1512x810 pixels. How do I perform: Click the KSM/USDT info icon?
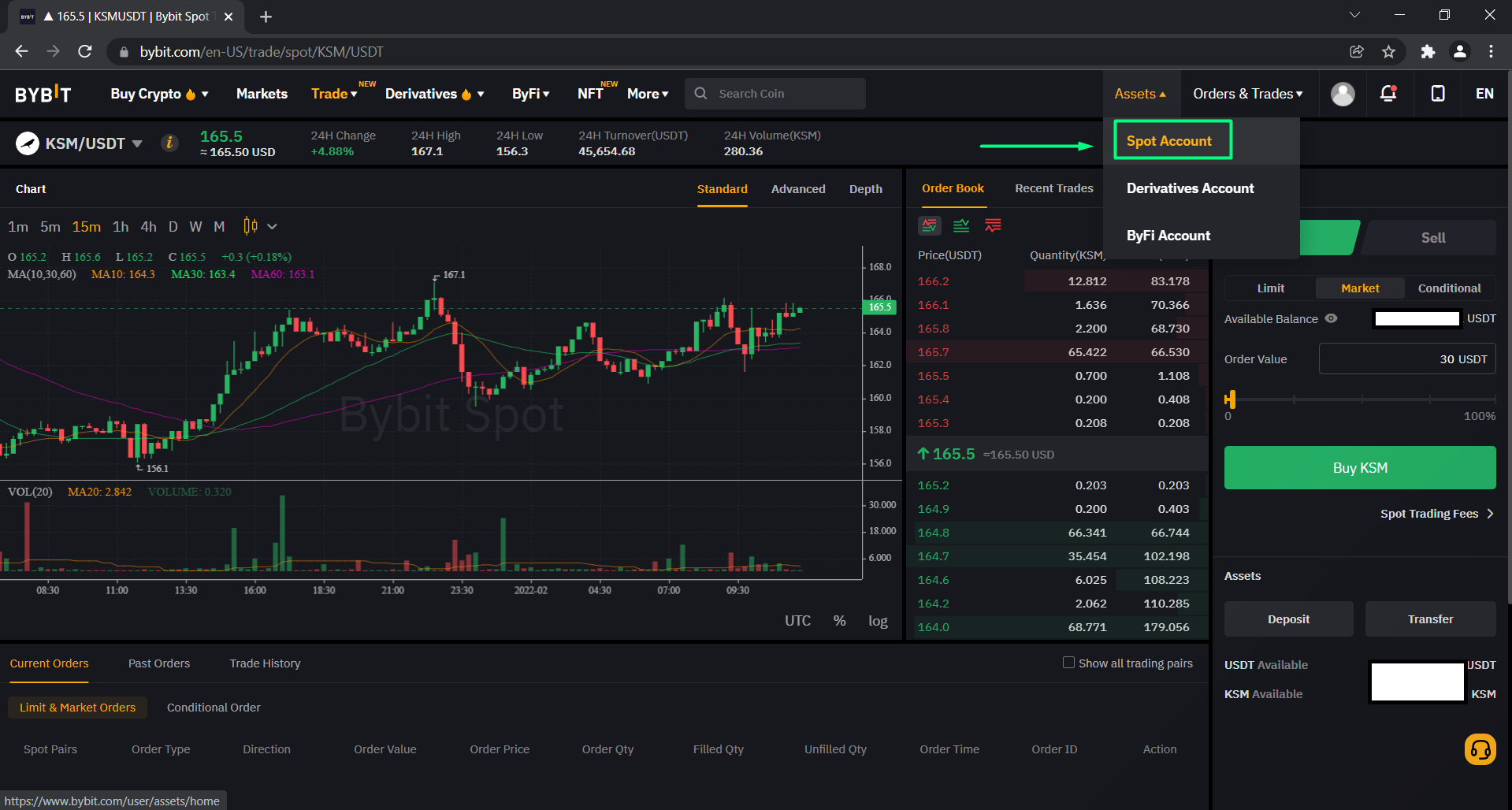169,143
